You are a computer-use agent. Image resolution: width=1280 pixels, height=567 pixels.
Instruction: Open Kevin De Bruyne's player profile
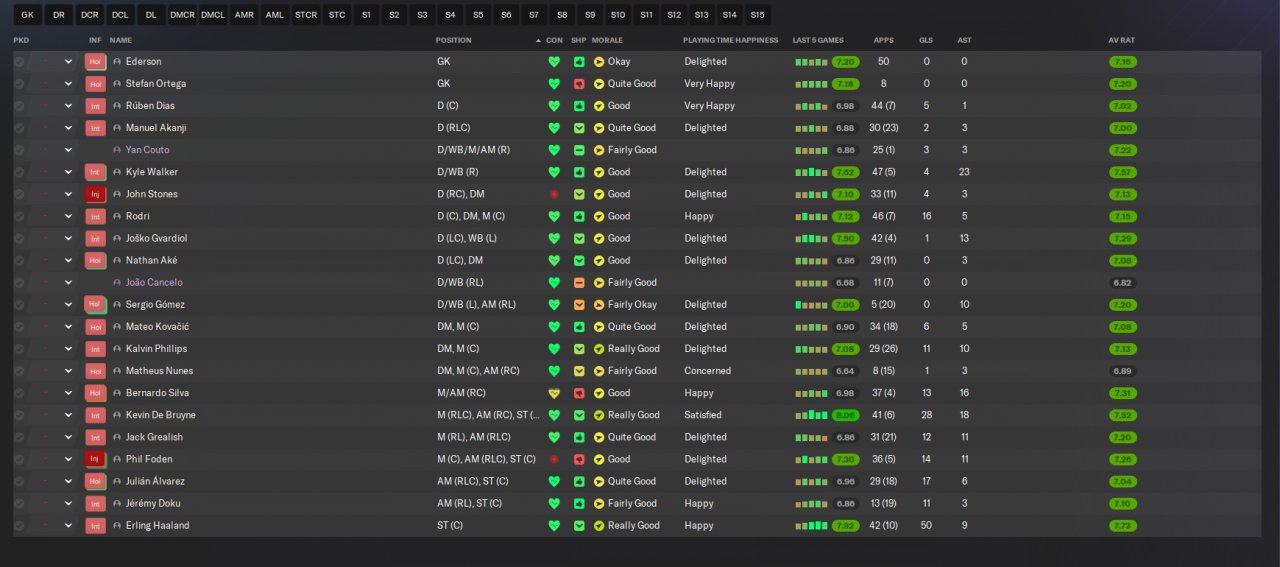pyautogui.click(x=160, y=415)
